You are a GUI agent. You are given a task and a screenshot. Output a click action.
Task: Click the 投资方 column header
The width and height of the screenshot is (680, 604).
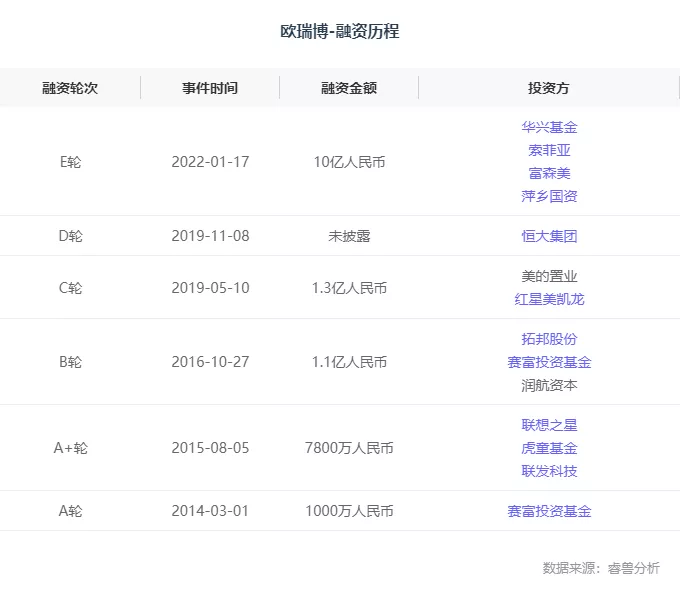(549, 88)
